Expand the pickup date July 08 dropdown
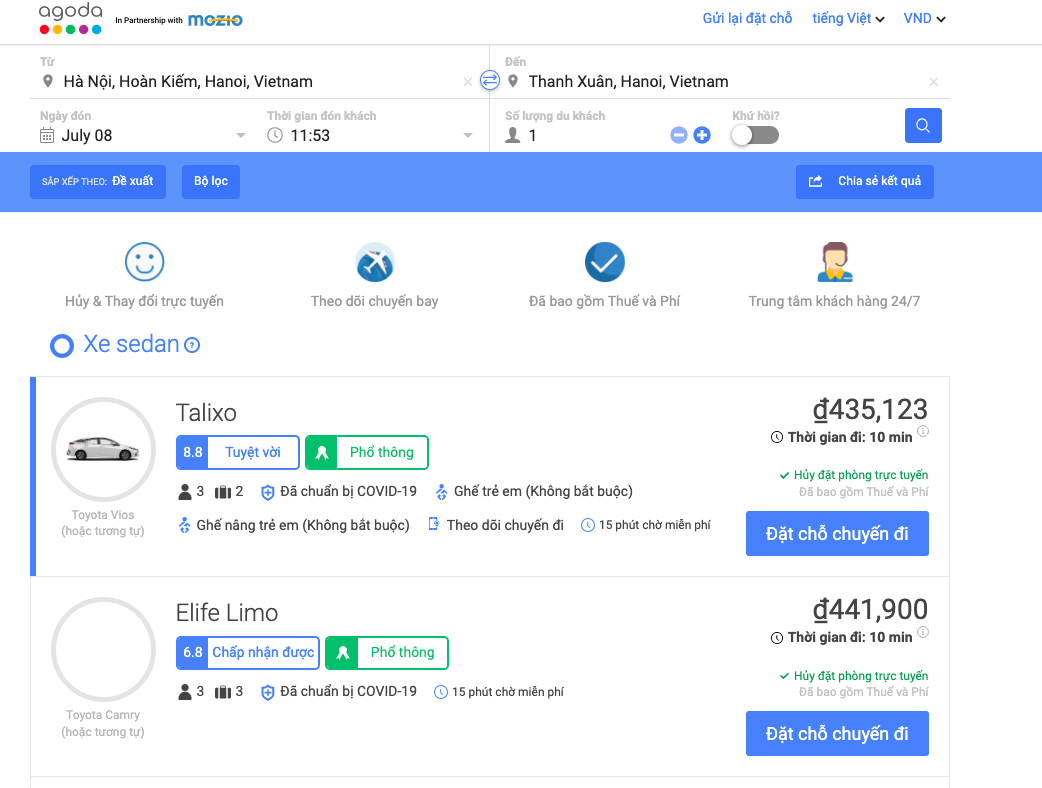Viewport: 1042px width, 788px height. tap(240, 136)
